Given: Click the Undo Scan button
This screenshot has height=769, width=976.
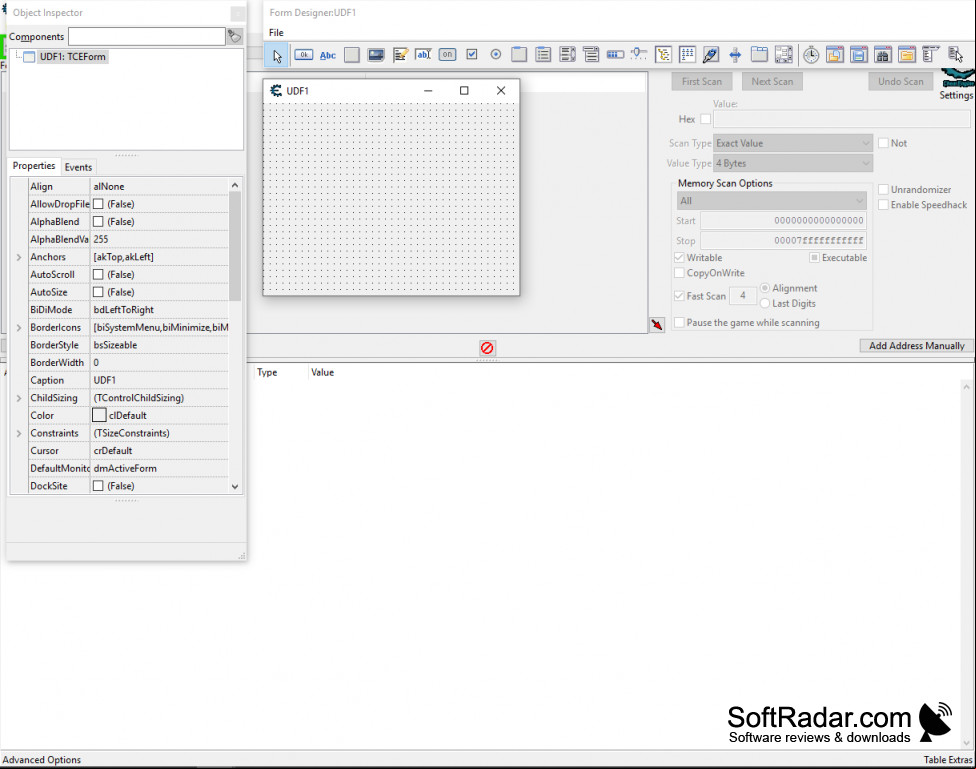Looking at the screenshot, I should (x=900, y=82).
